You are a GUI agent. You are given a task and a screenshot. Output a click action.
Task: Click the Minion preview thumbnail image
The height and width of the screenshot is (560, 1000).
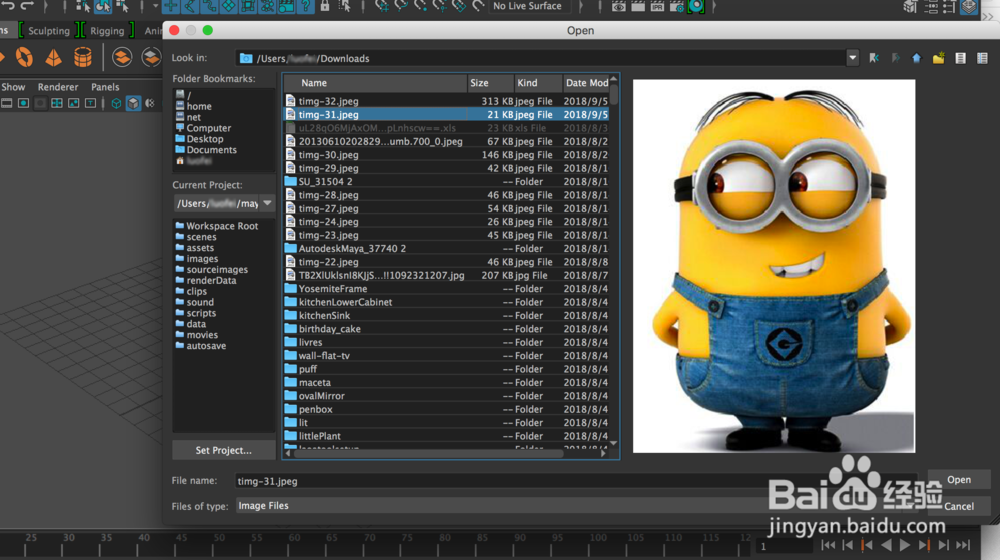[774, 266]
